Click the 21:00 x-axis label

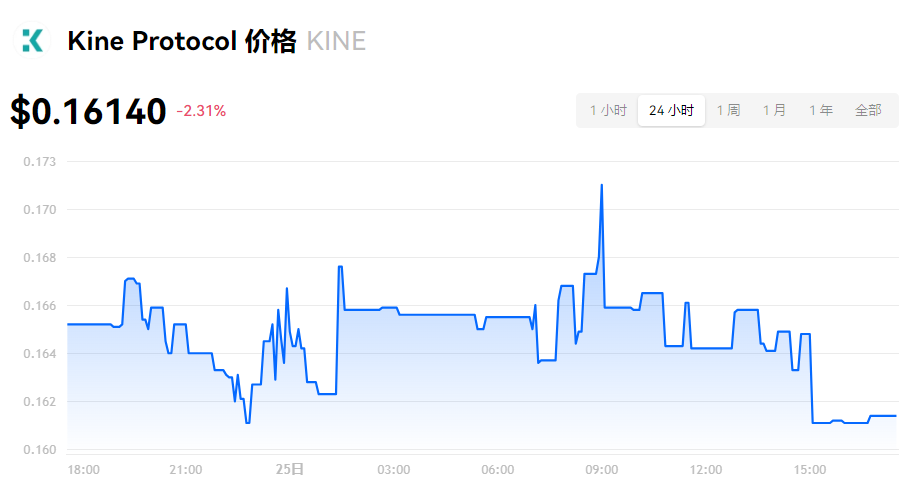[x=186, y=470]
